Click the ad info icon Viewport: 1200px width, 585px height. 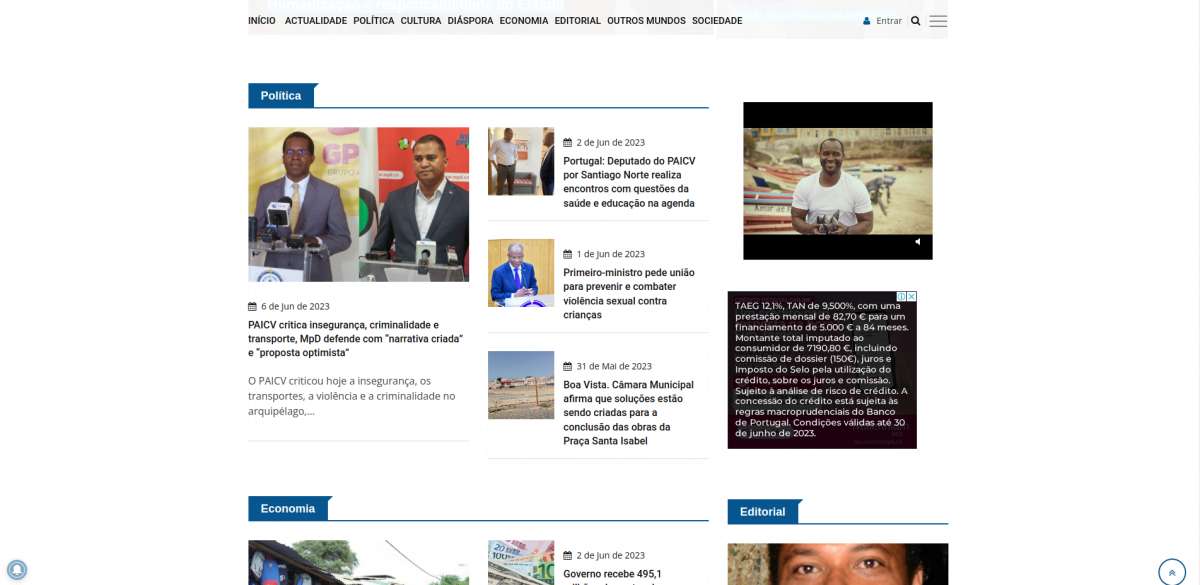click(901, 297)
